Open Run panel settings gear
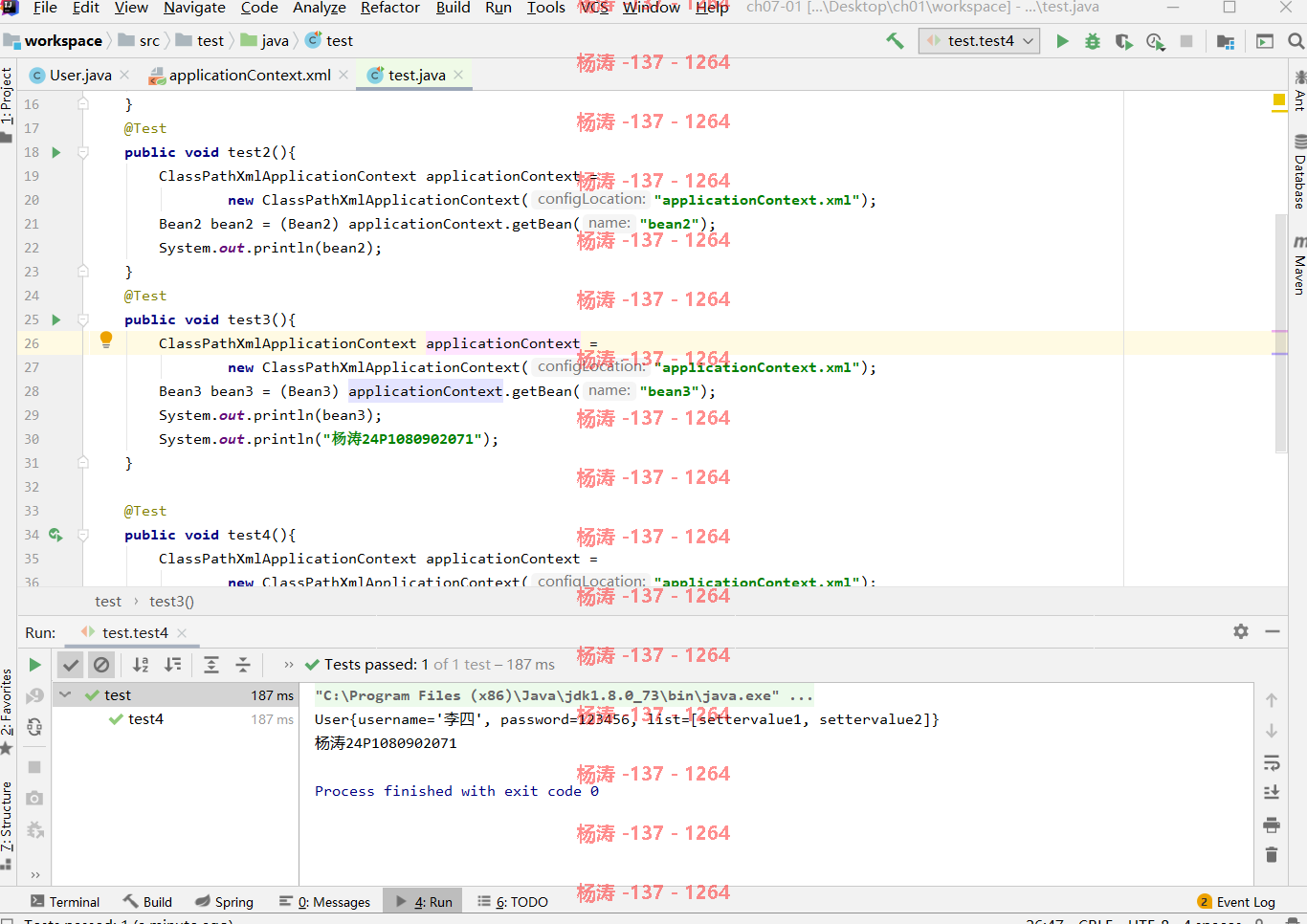Image resolution: width=1307 pixels, height=924 pixels. 1241,631
